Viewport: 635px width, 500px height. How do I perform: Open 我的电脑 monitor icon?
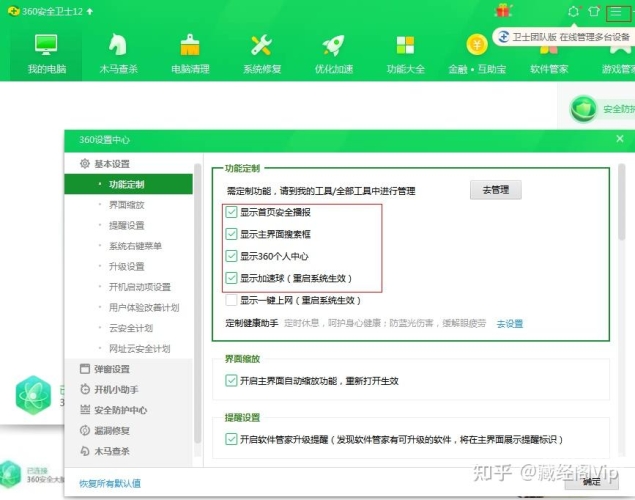(x=46, y=45)
